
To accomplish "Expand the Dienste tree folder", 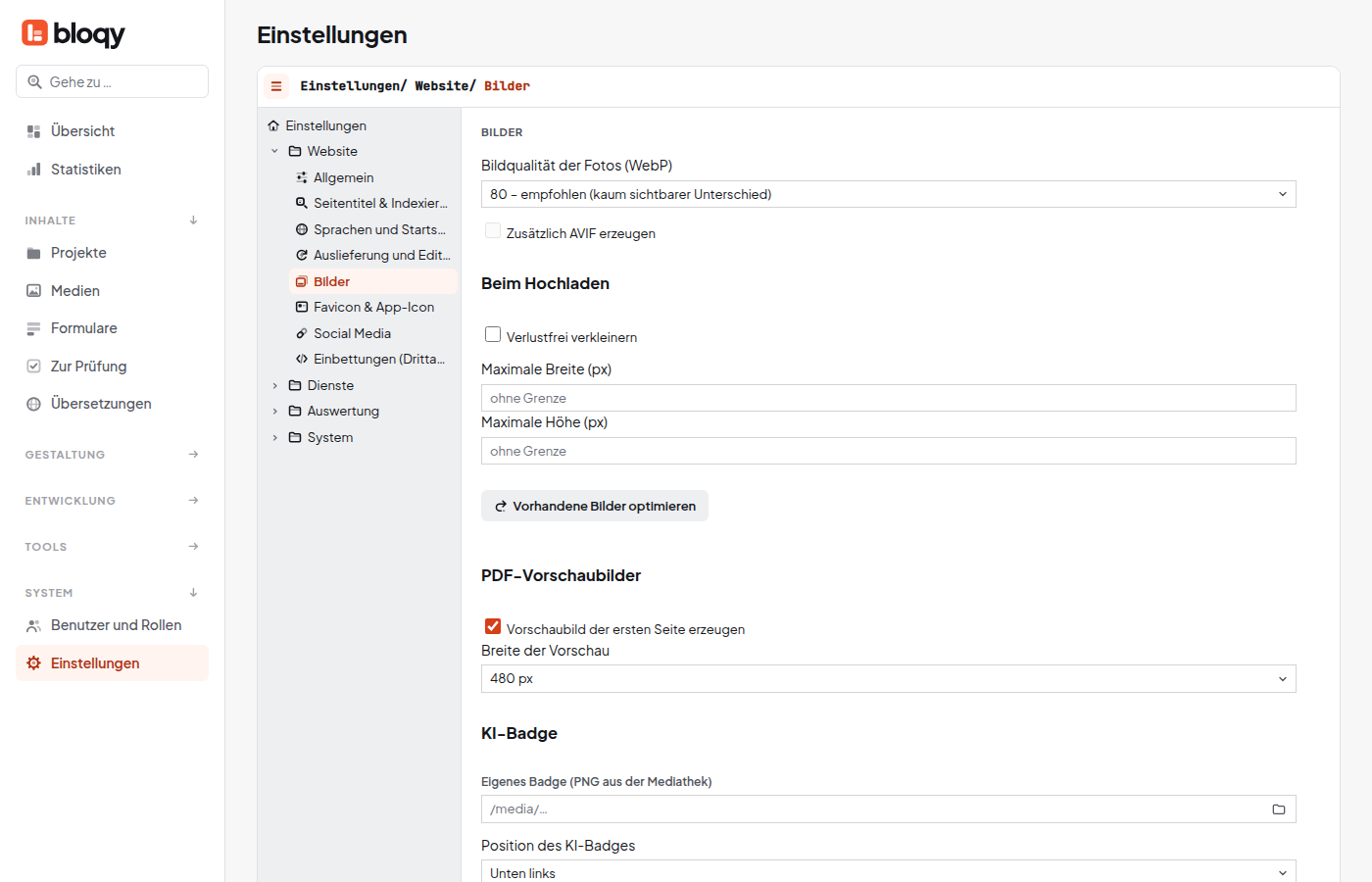I will coord(274,386).
